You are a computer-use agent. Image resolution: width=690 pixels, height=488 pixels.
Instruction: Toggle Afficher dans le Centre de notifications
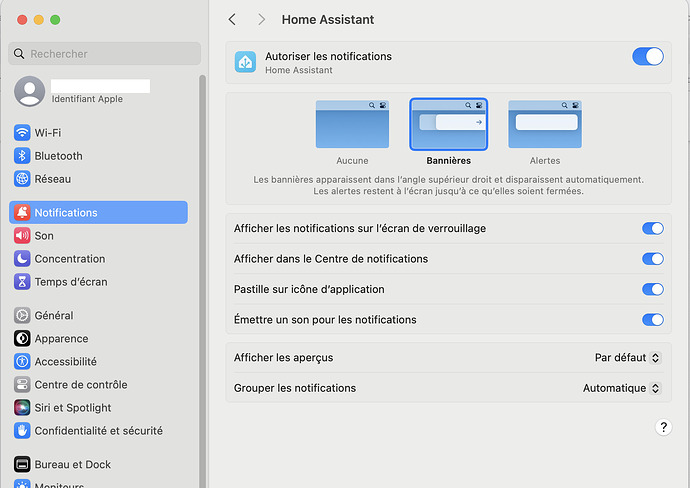point(653,259)
